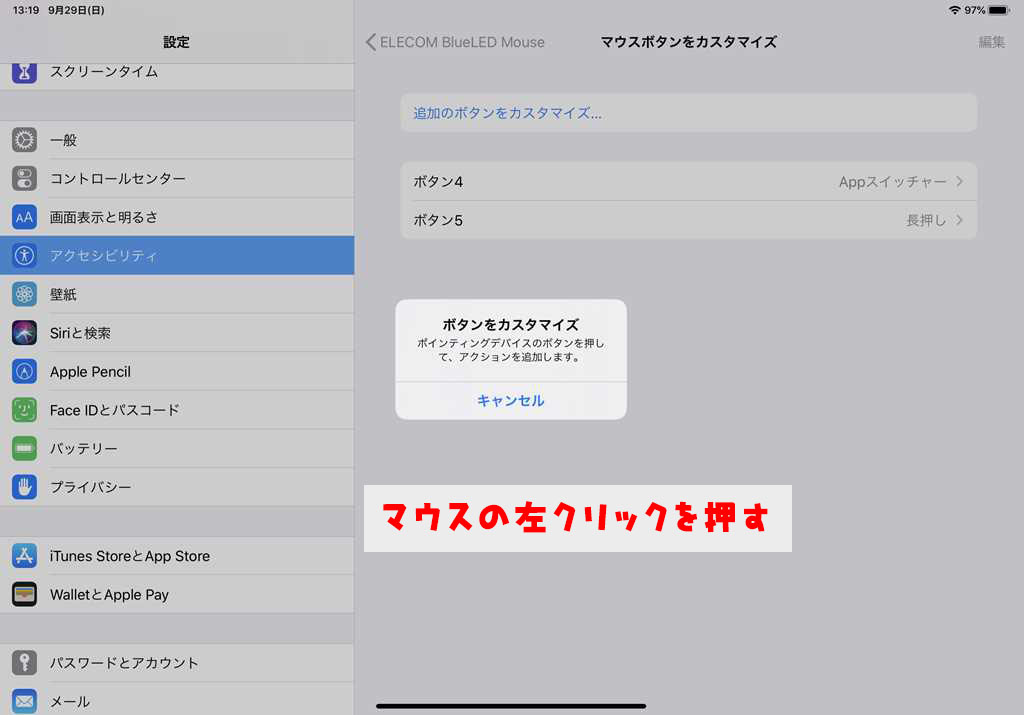This screenshot has width=1024, height=715.
Task: Select Apple Pencil in settings list
Action: (177, 372)
